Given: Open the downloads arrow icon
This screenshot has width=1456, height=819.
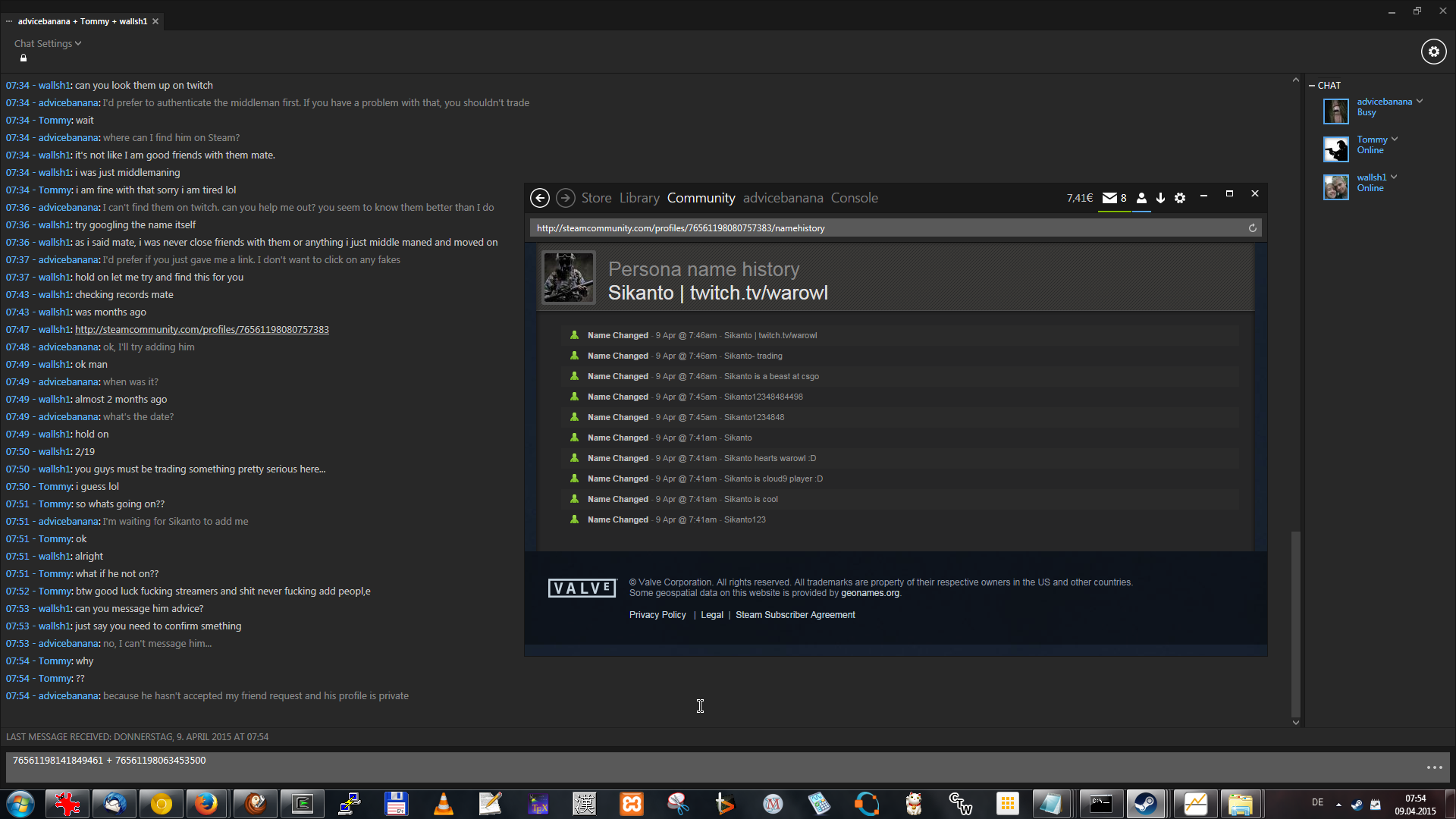Looking at the screenshot, I should point(1160,198).
